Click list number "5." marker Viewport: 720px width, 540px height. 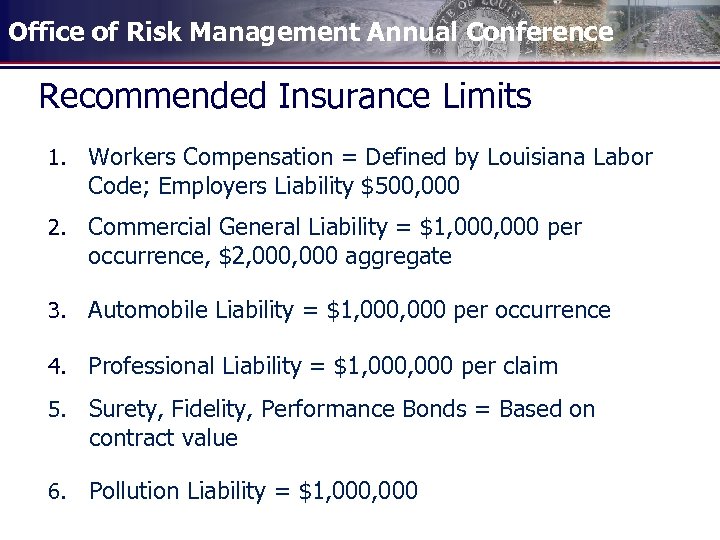[x=57, y=410]
